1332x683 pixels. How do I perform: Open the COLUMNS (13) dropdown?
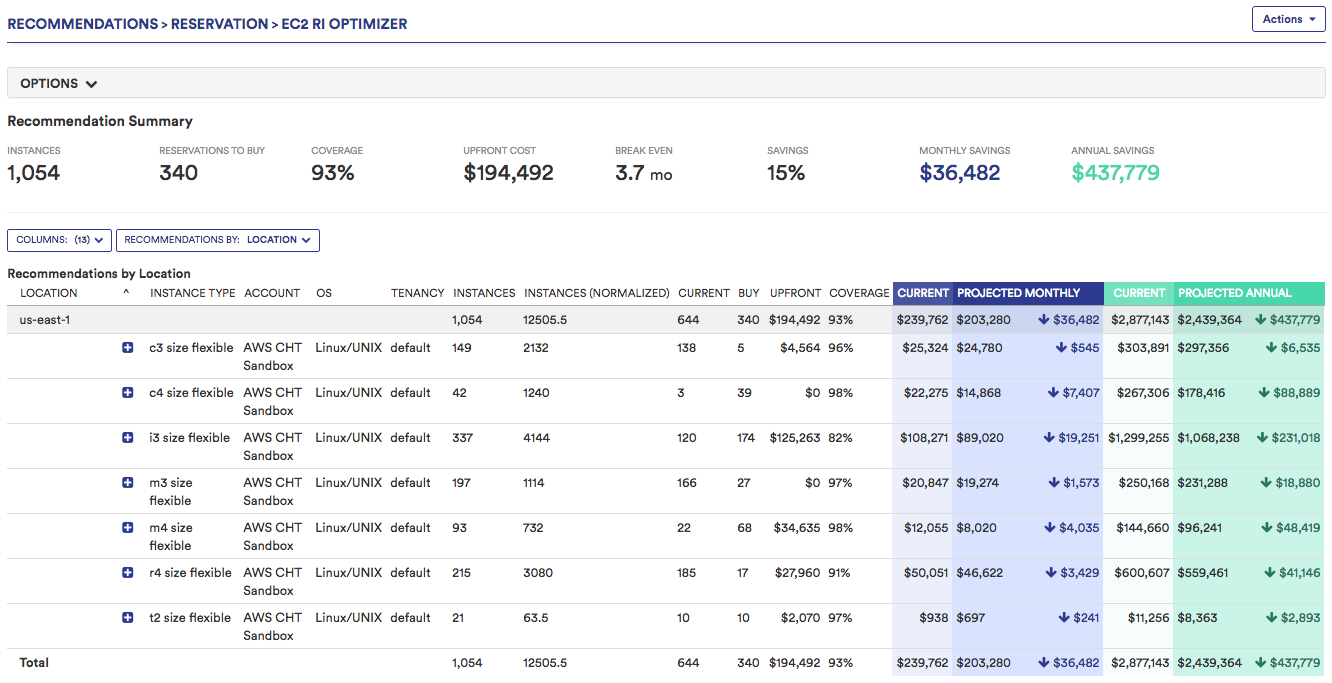click(x=59, y=240)
